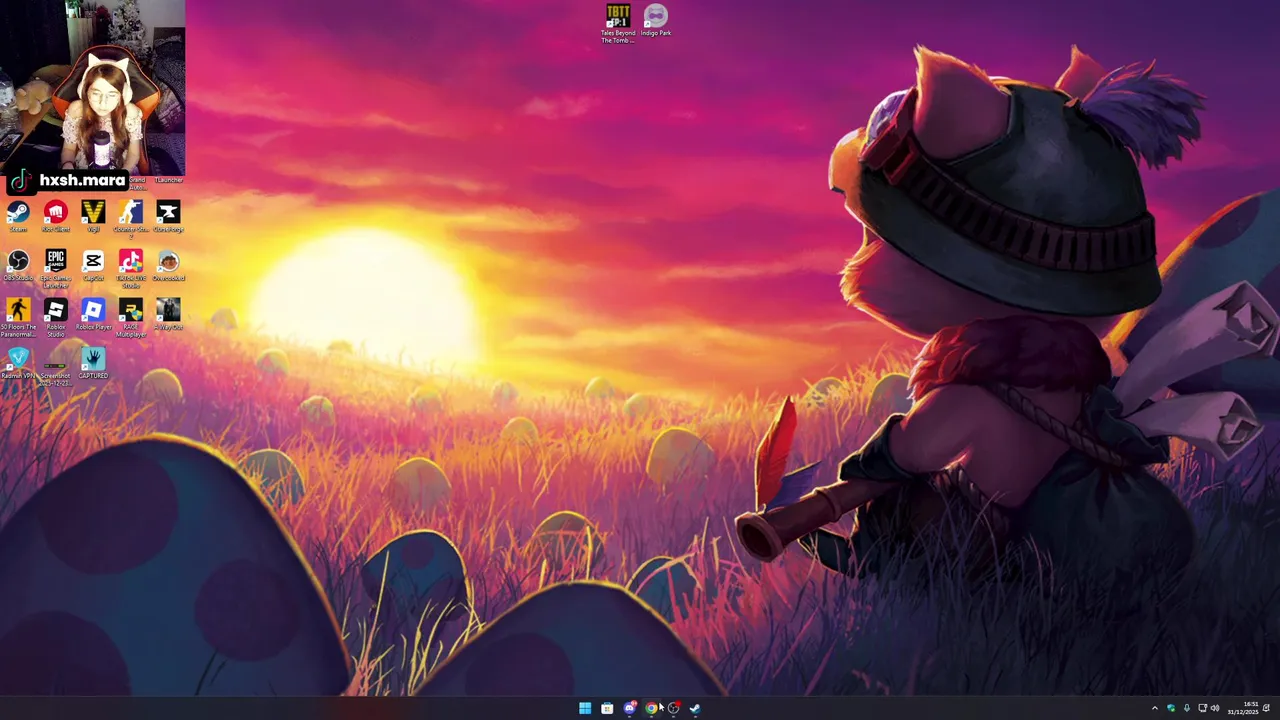Select the Steam desktop shortcut
Image resolution: width=1280 pixels, height=720 pixels.
click(x=18, y=216)
